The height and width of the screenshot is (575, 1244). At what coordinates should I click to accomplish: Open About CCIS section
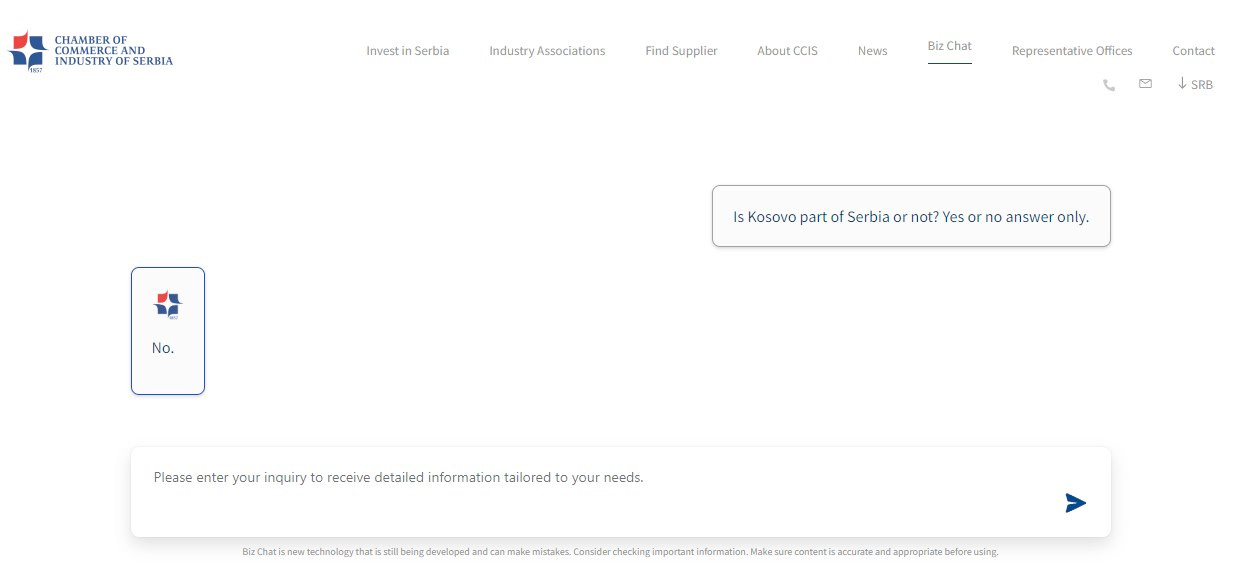point(787,51)
